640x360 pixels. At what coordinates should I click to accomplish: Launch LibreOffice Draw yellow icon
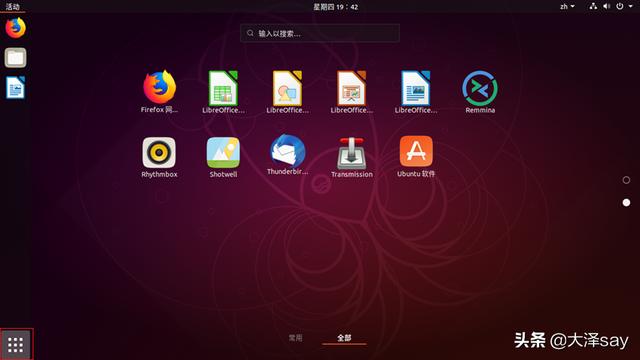(x=287, y=87)
